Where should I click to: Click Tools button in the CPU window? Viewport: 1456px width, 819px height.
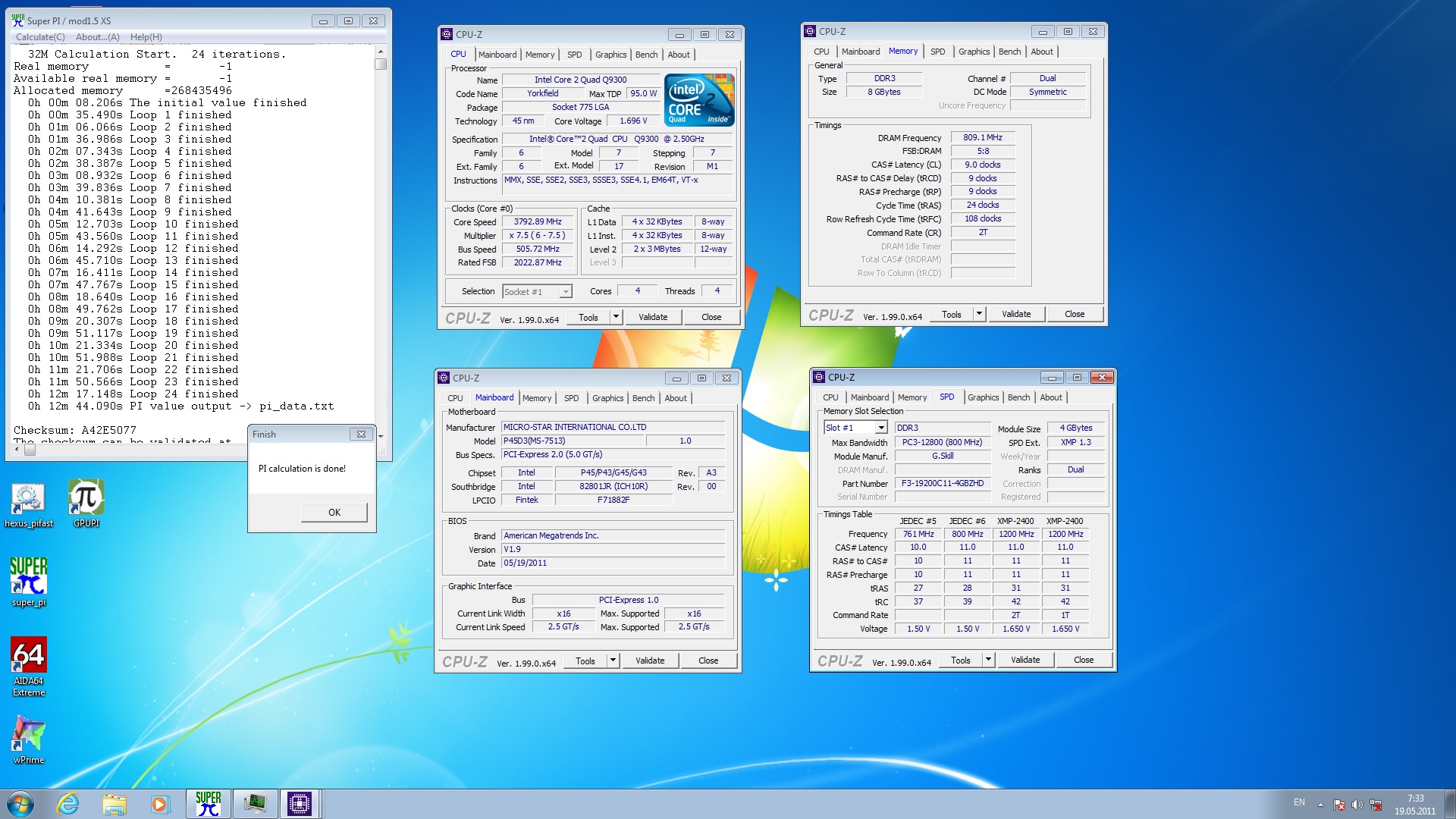[588, 317]
